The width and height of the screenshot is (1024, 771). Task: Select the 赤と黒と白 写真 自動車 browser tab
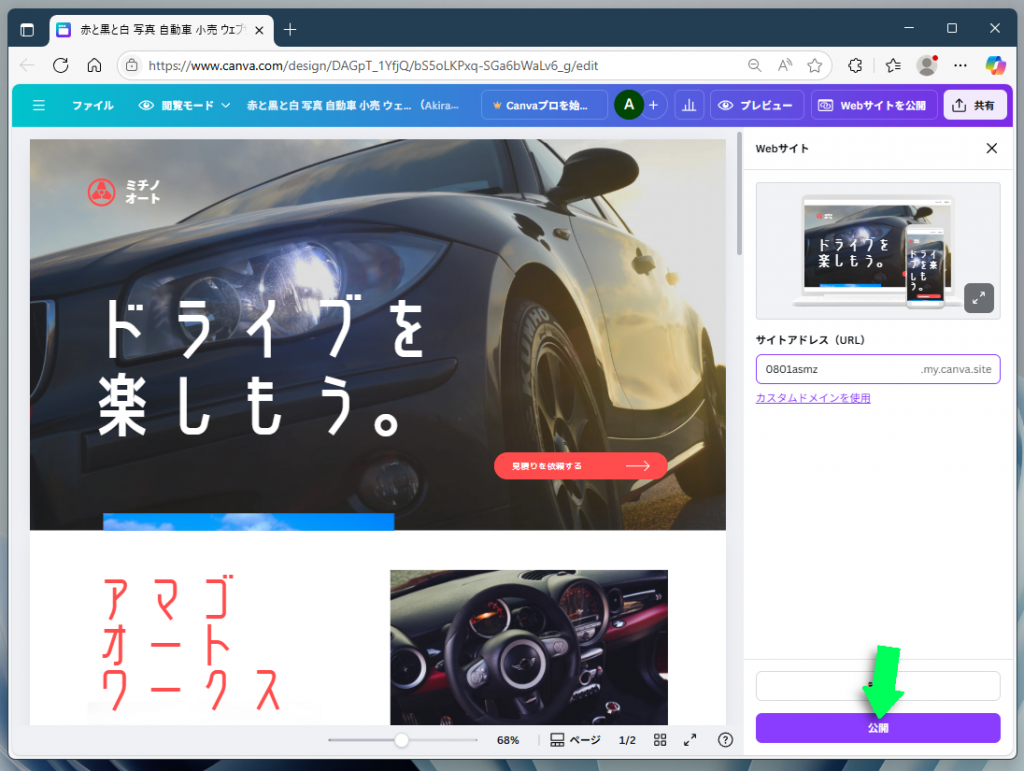[150, 30]
